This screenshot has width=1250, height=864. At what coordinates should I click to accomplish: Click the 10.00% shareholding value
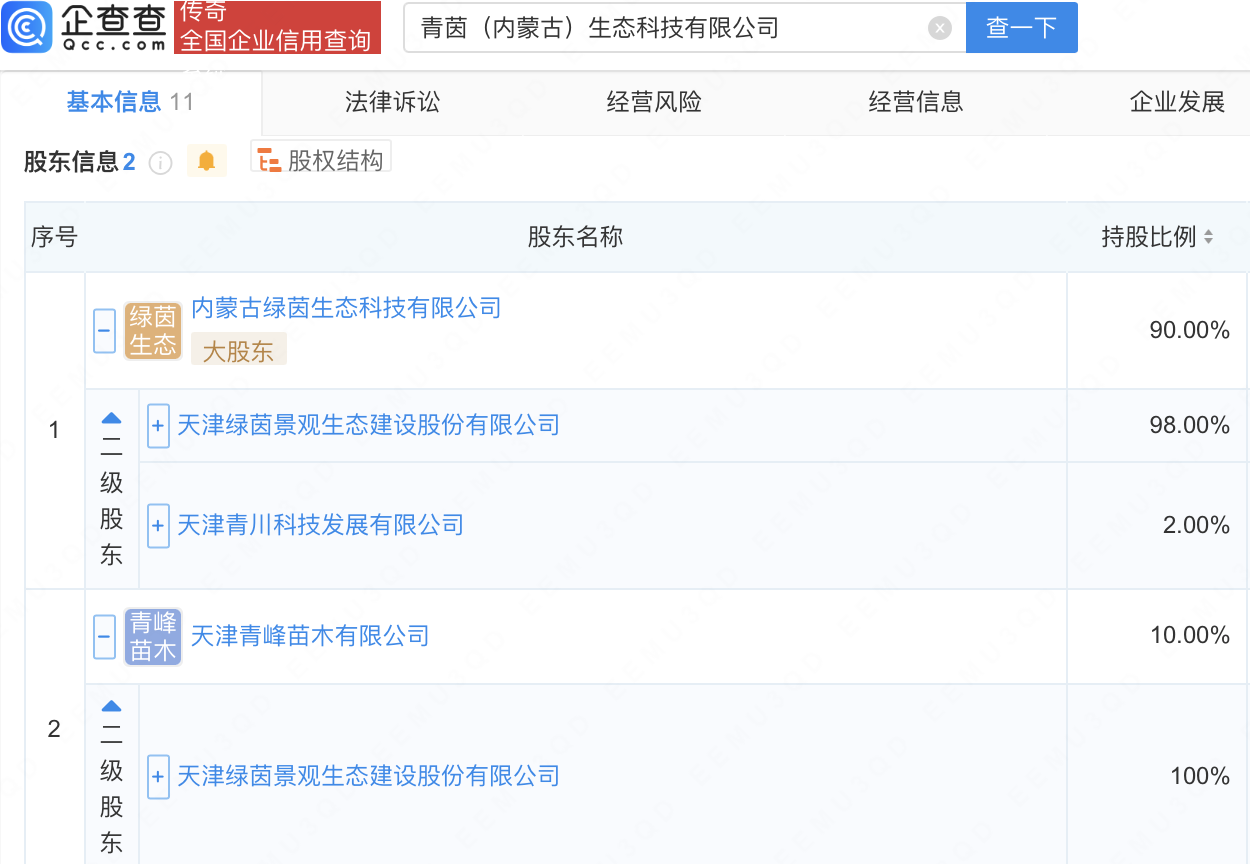coord(1190,635)
